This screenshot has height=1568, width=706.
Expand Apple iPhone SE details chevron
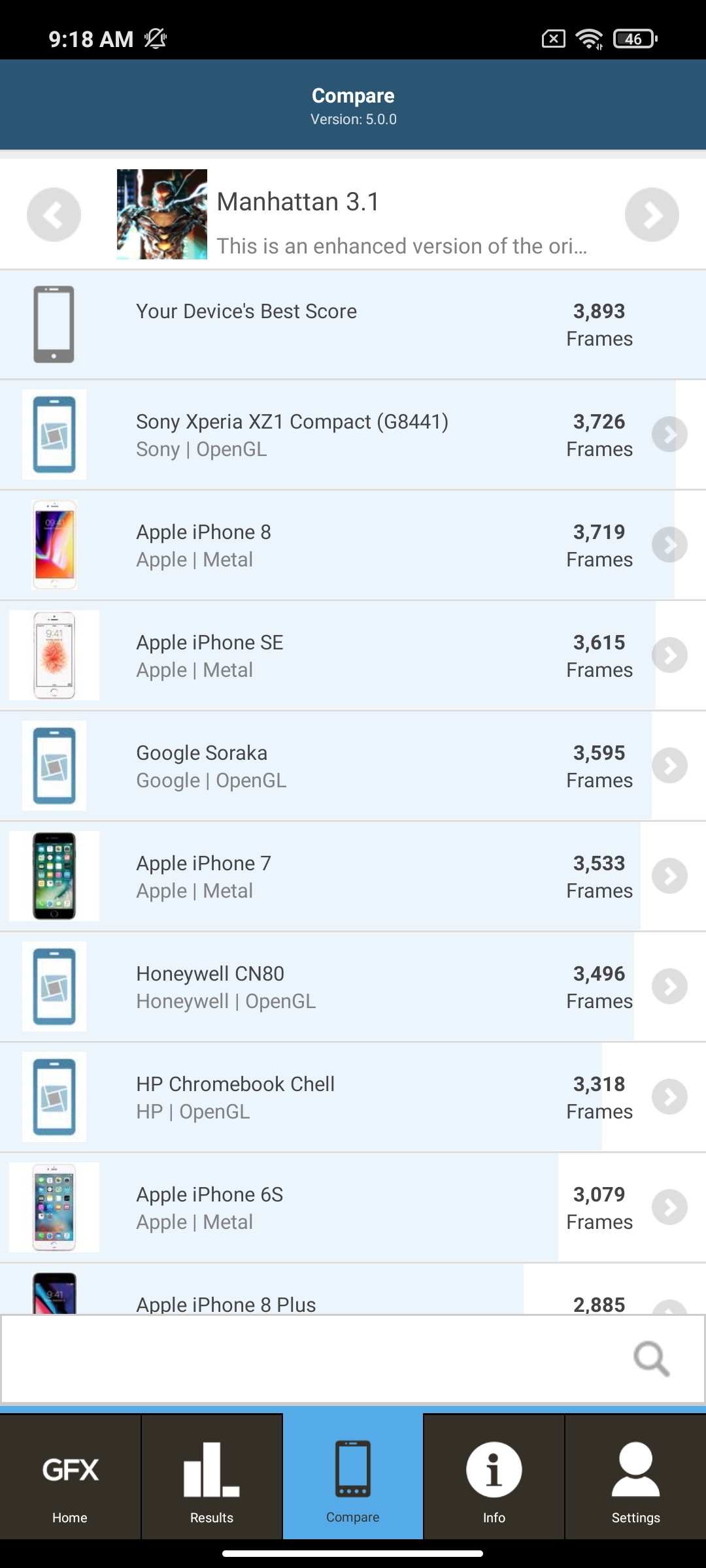[669, 655]
